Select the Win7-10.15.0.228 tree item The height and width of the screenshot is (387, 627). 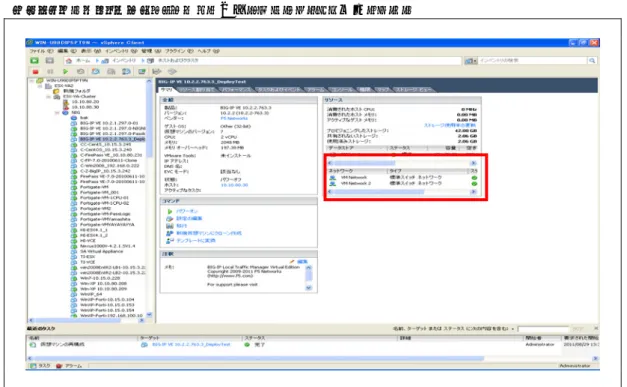click(100, 278)
